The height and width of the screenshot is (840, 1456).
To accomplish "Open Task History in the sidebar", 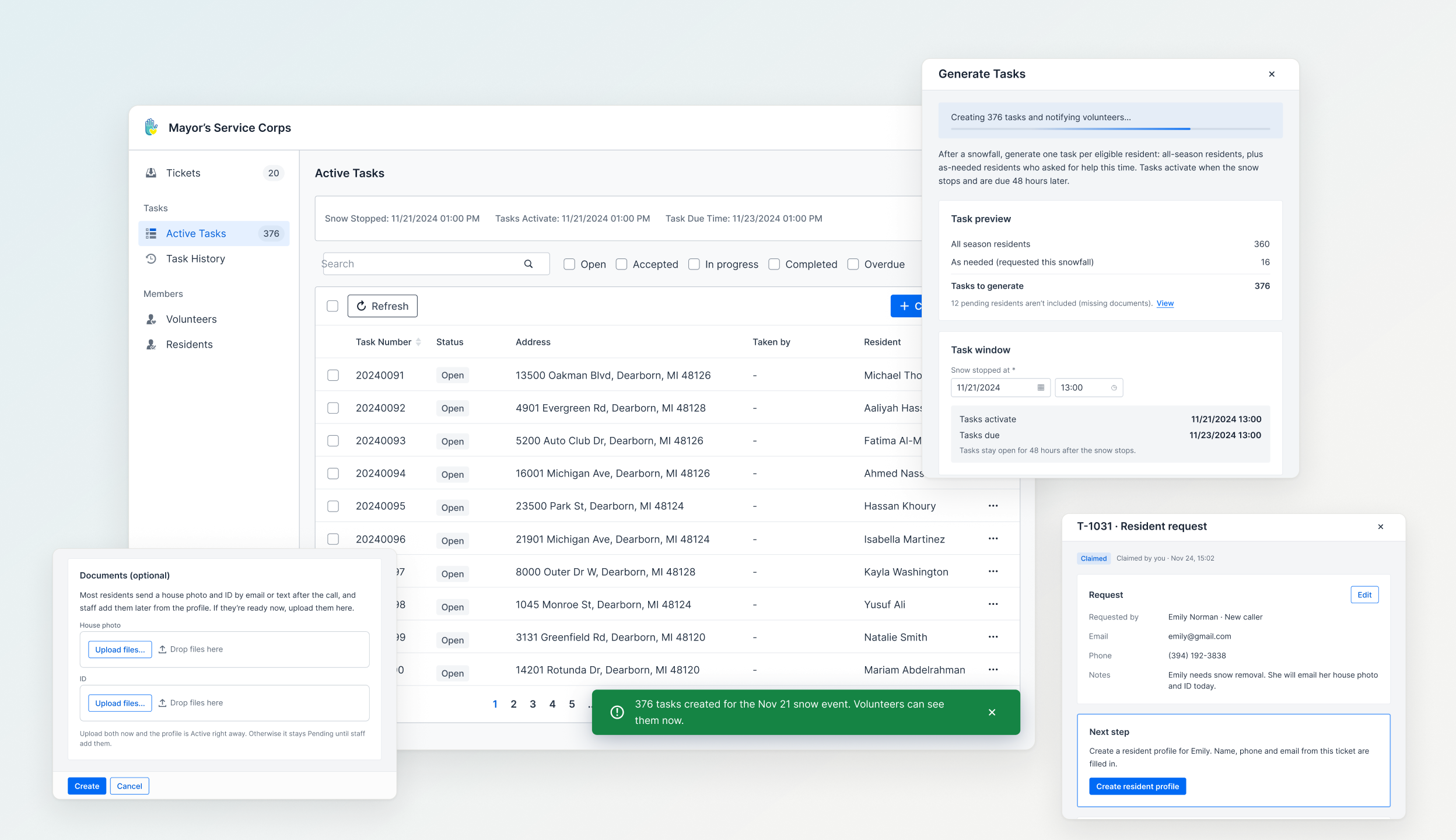I will (x=214, y=258).
